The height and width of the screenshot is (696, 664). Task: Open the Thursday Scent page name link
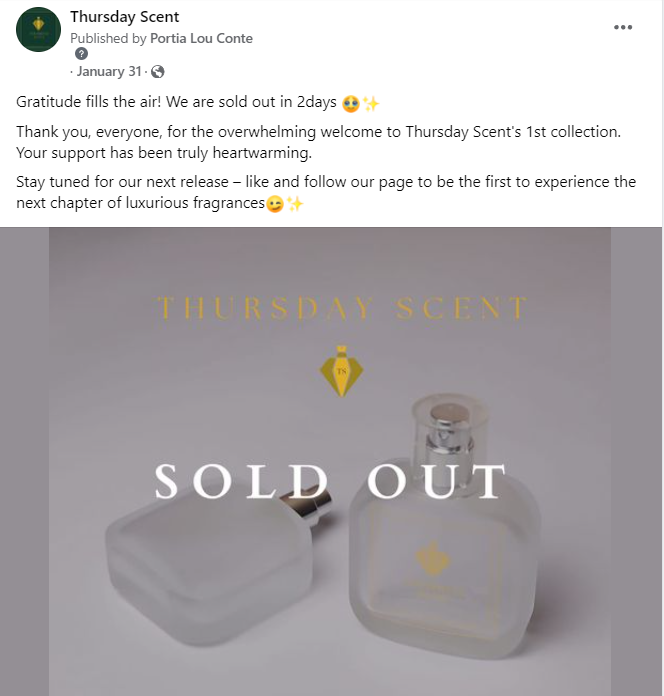(125, 17)
